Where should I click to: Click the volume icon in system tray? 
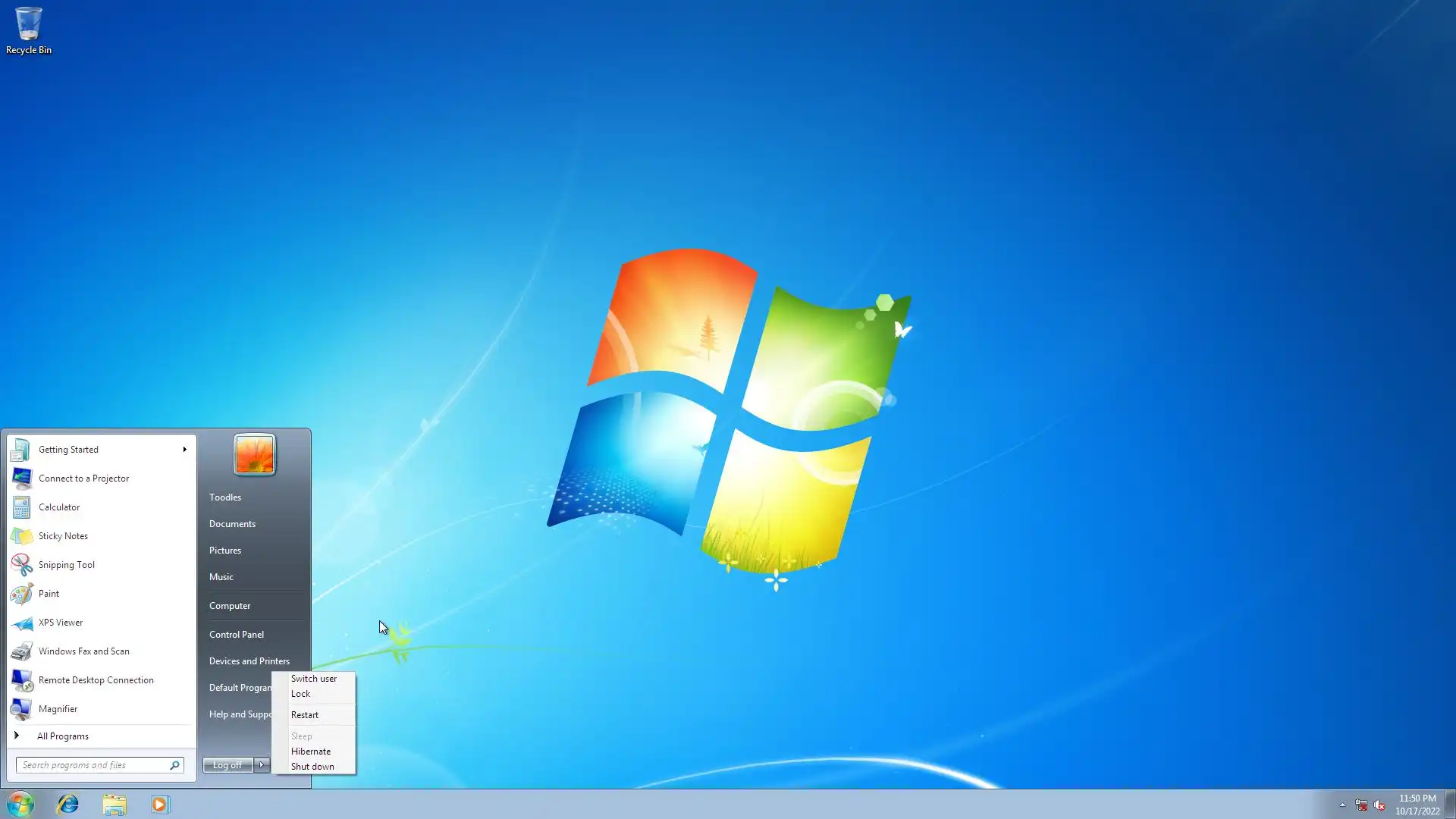tap(1379, 805)
